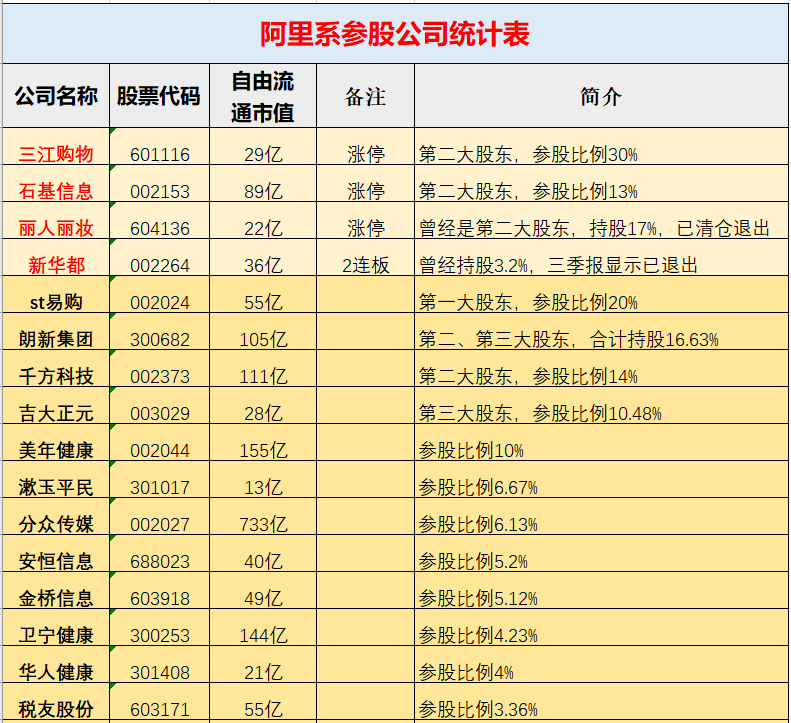Select the st易购 company cell
The width and height of the screenshot is (791, 723).
56,294
